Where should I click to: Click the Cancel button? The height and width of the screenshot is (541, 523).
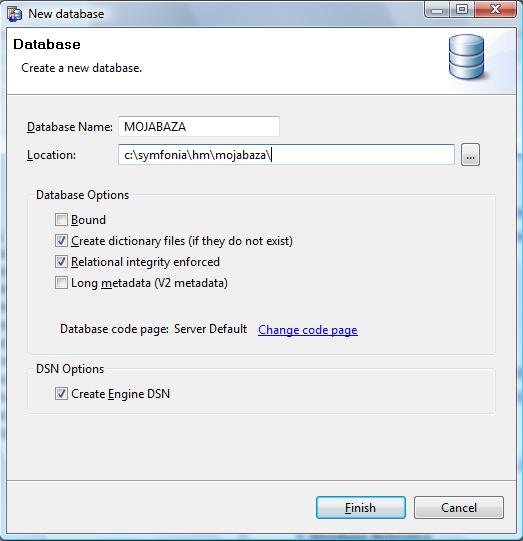(459, 508)
